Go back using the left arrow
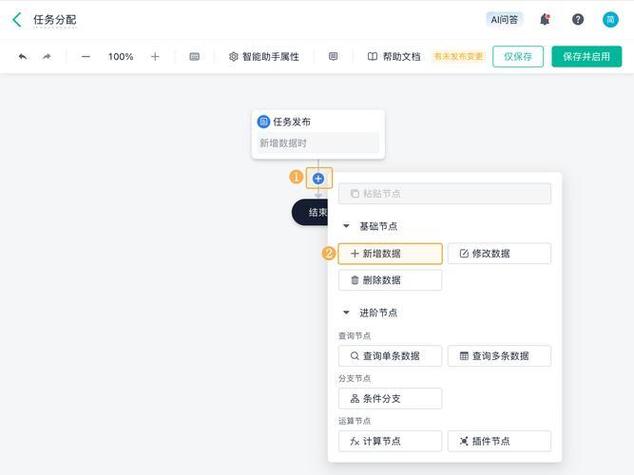This screenshot has height=475, width=634. coord(17,19)
